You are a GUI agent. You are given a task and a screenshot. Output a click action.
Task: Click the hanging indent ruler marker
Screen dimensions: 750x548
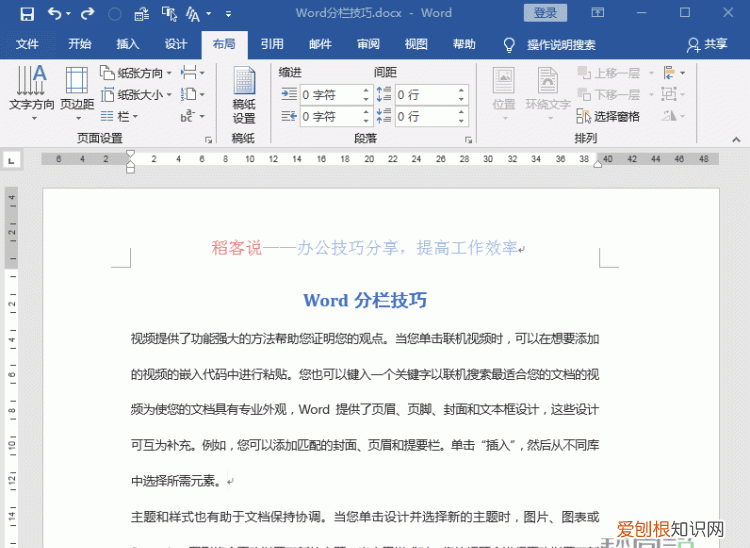tap(130, 164)
